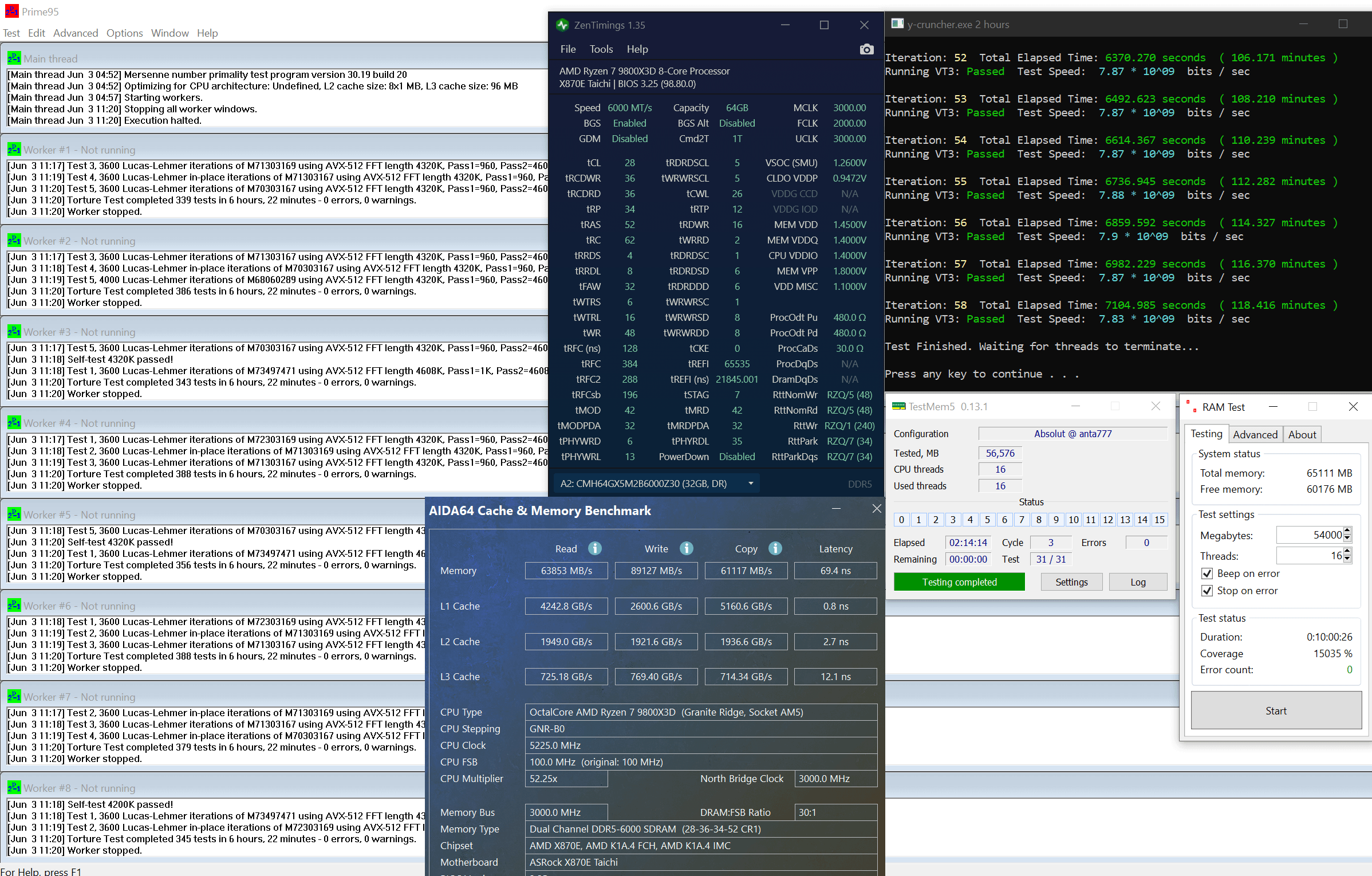
Task: Click the Start button in RAM Test
Action: pyautogui.click(x=1276, y=710)
